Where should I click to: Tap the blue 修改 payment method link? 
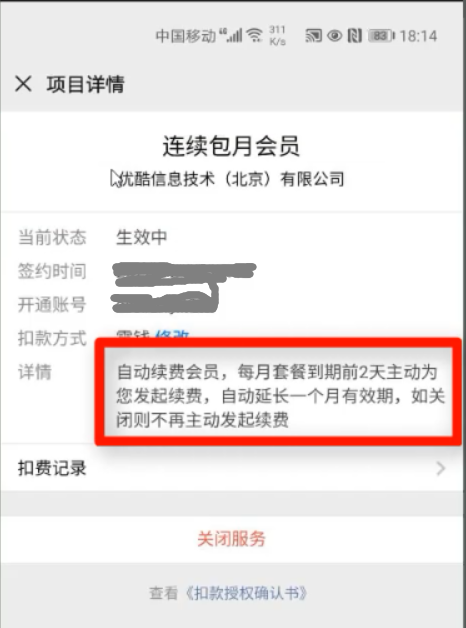pos(172,334)
